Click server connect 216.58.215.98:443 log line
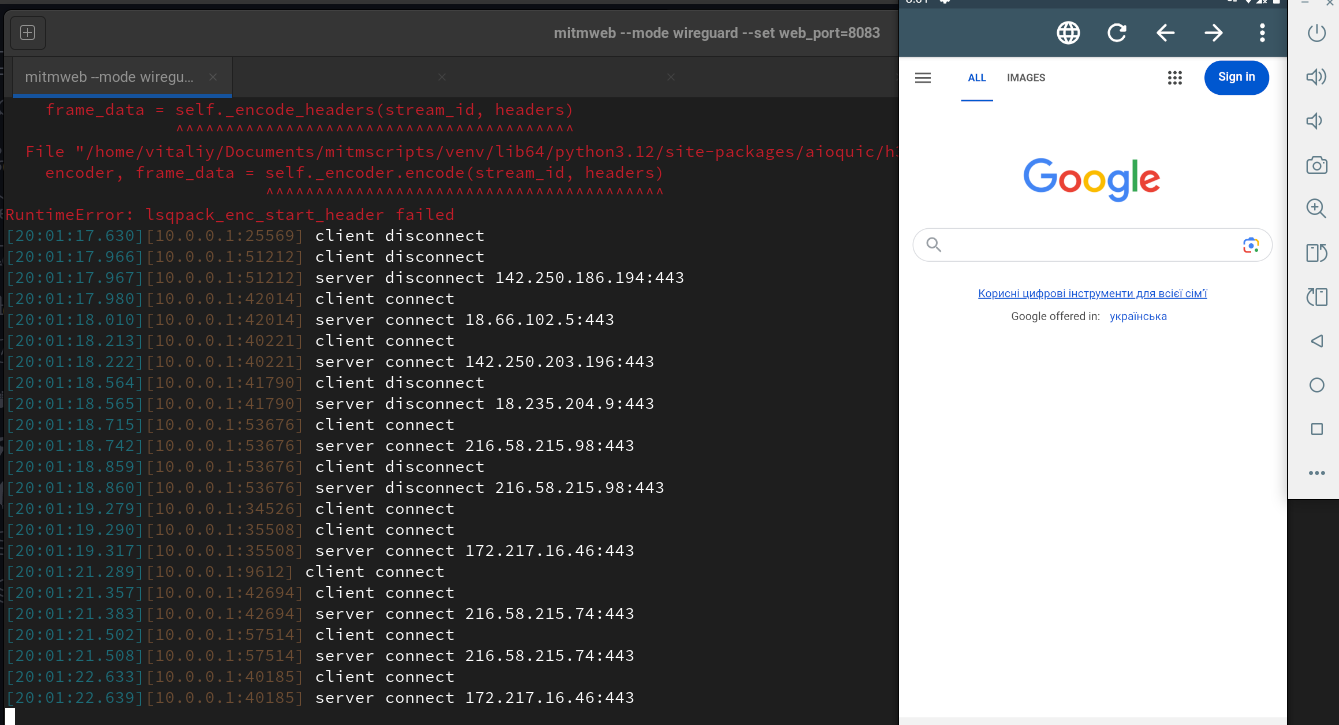Image resolution: width=1339 pixels, height=725 pixels. coord(320,446)
